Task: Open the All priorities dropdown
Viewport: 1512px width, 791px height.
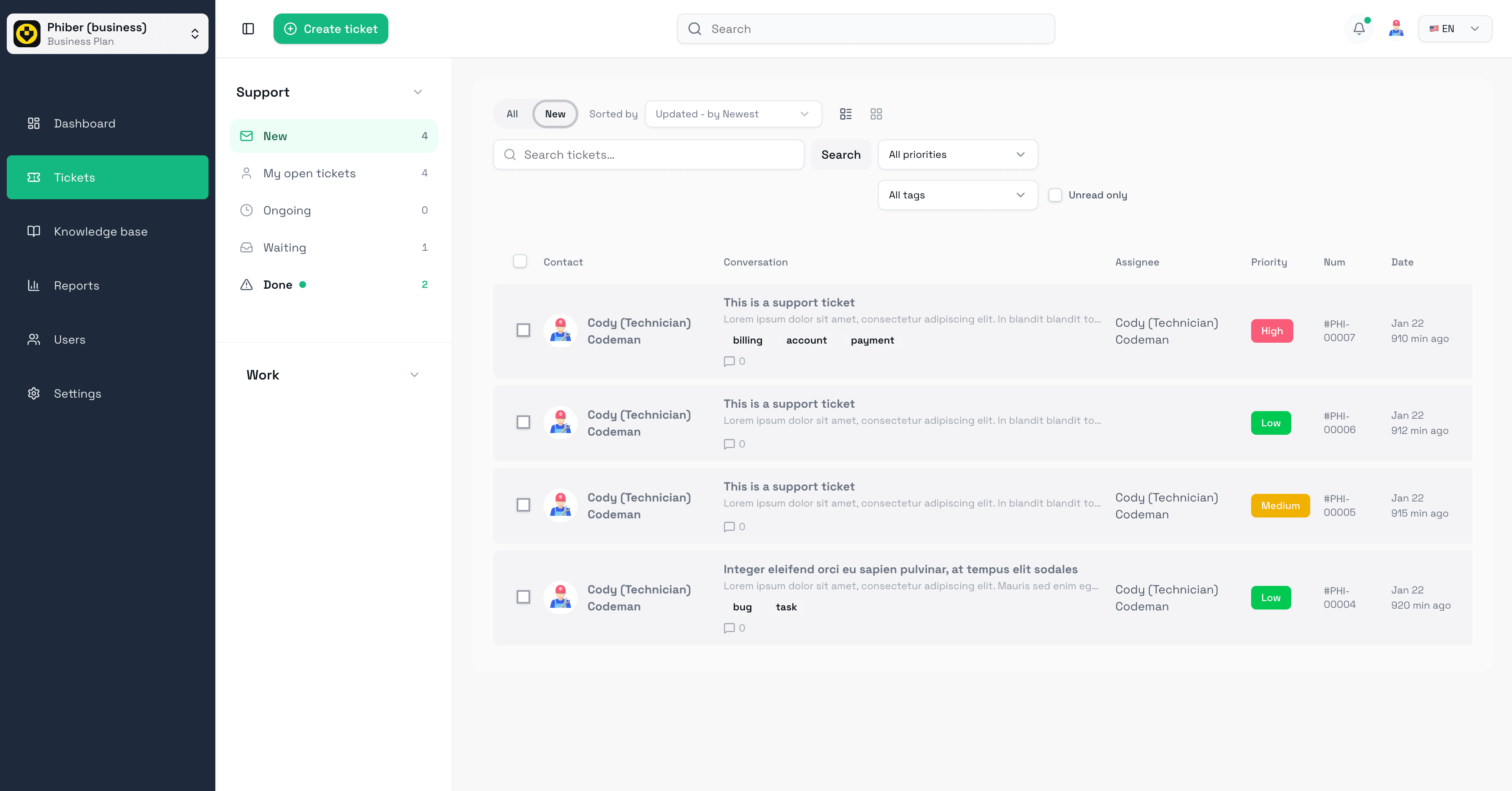Action: click(x=957, y=154)
